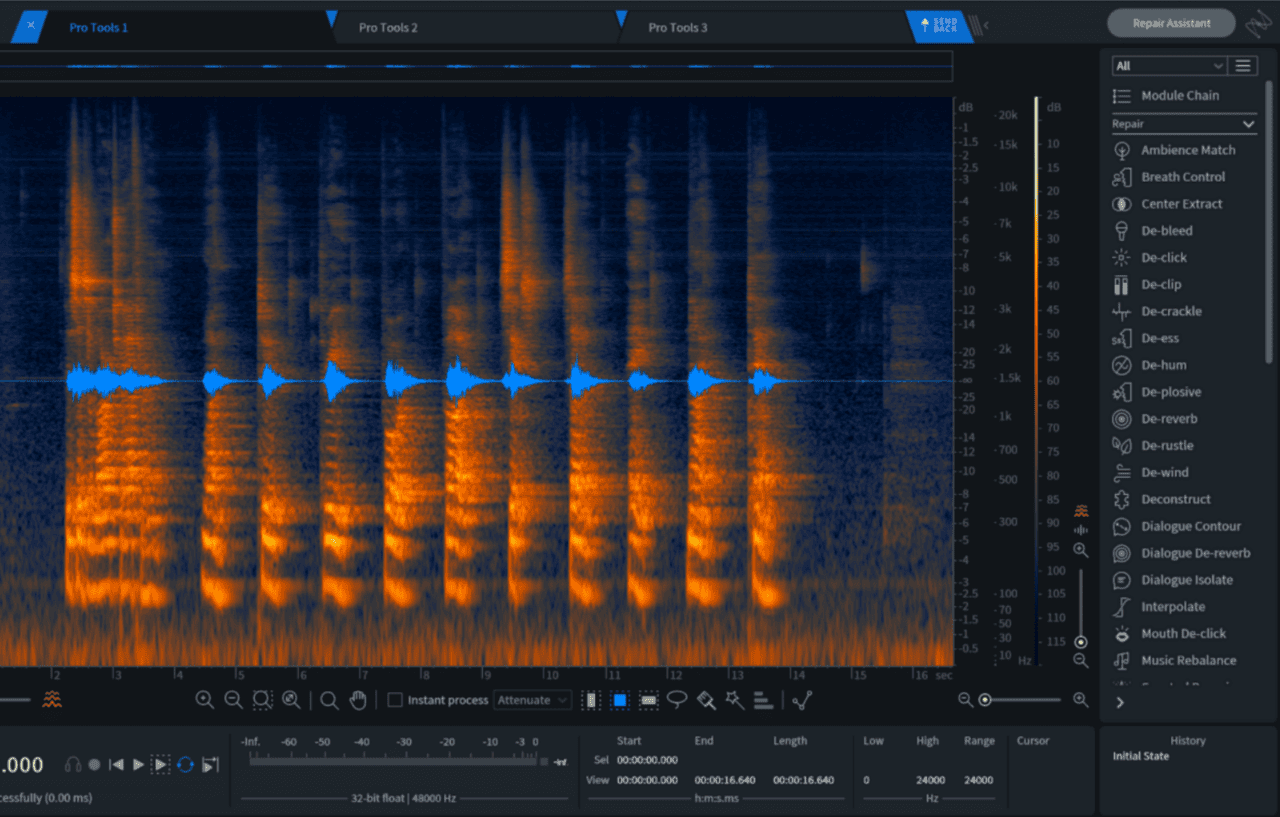Open the De-crackle module
This screenshot has width=1280, height=817.
click(1157, 312)
